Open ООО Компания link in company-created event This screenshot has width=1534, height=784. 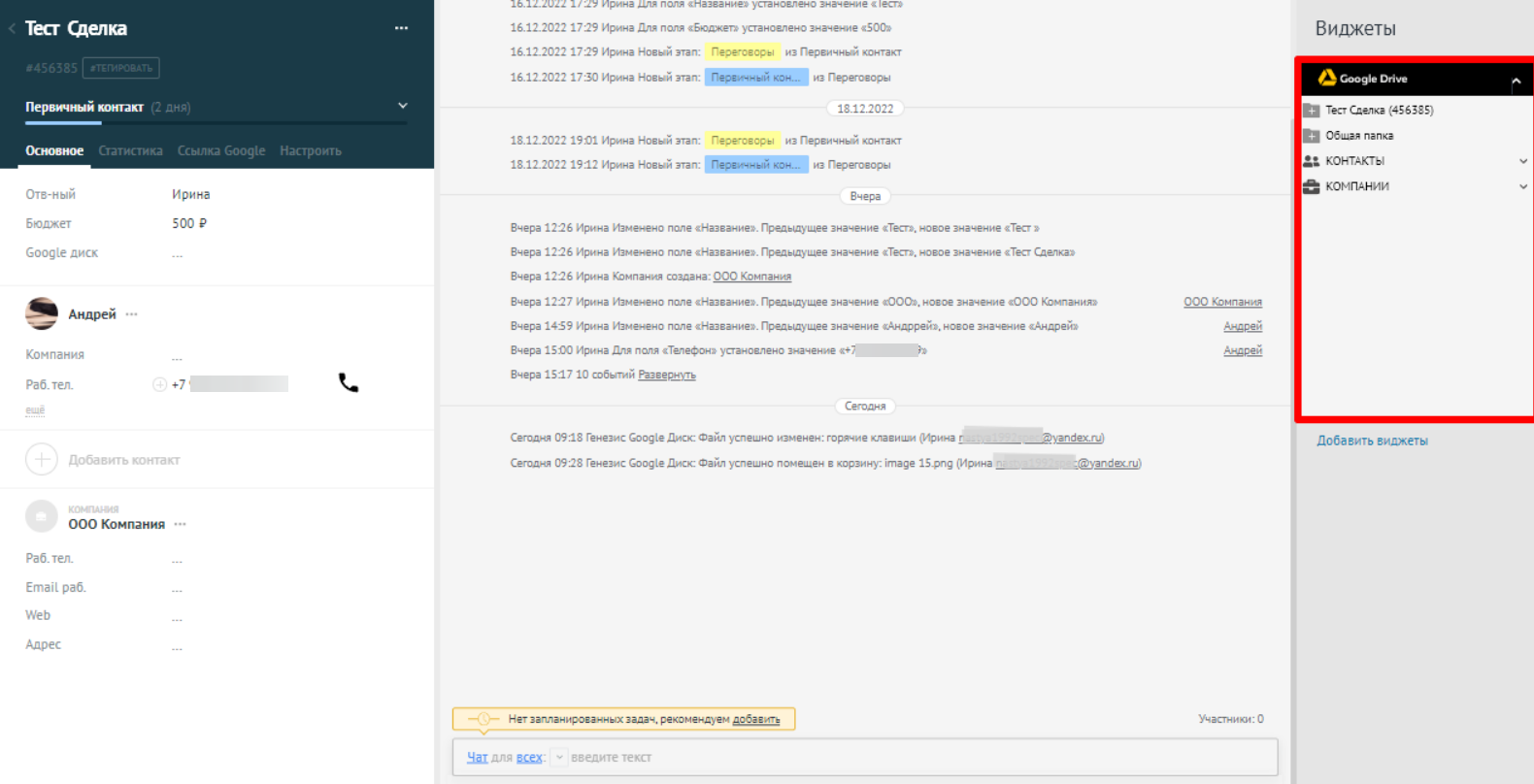[752, 277]
